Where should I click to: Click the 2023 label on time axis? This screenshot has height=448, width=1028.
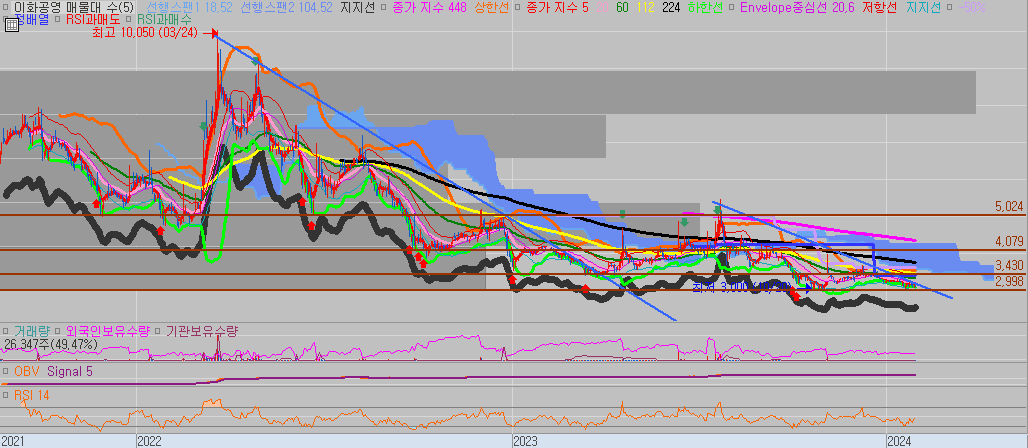(x=526, y=440)
